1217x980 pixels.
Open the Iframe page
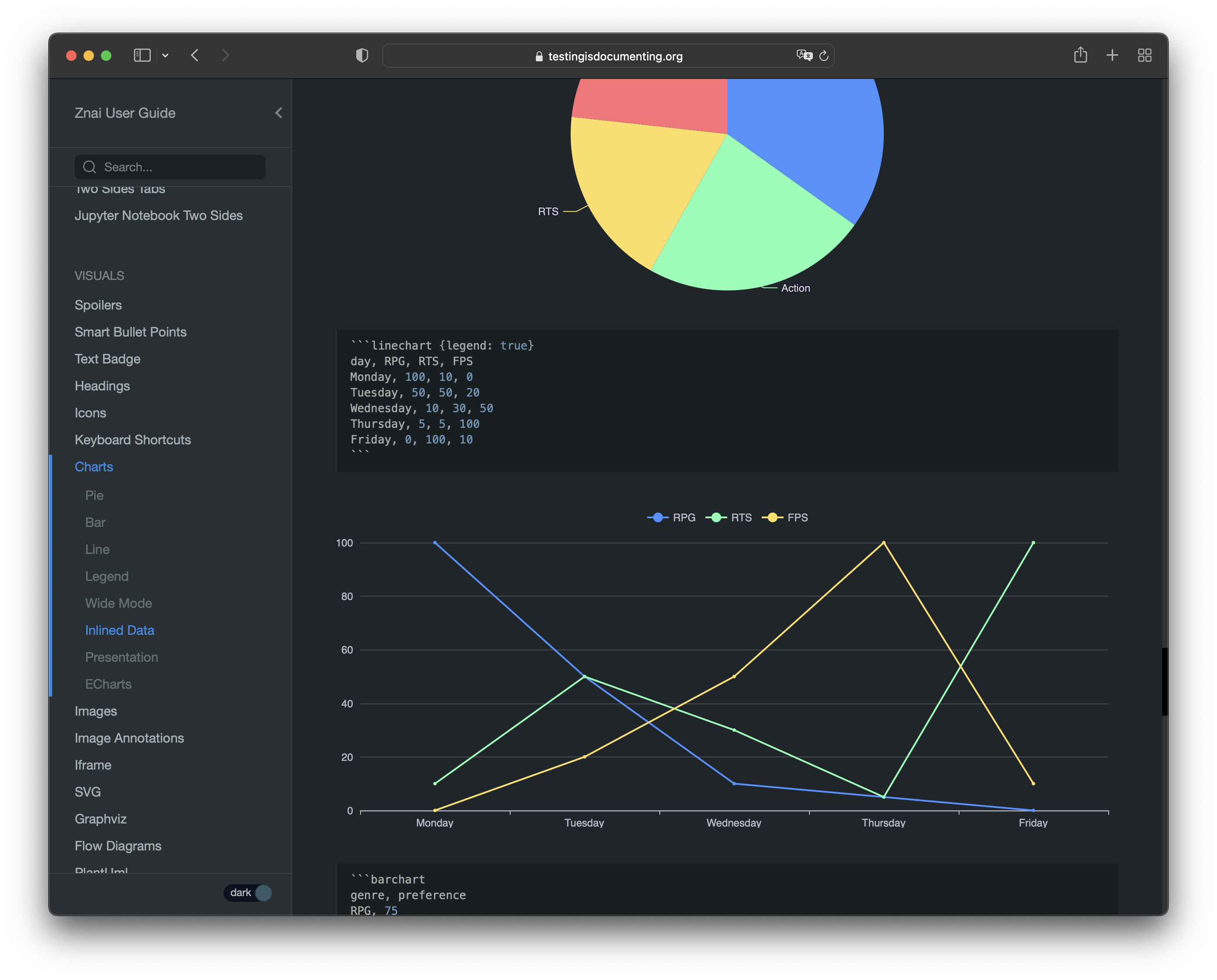pyautogui.click(x=93, y=765)
